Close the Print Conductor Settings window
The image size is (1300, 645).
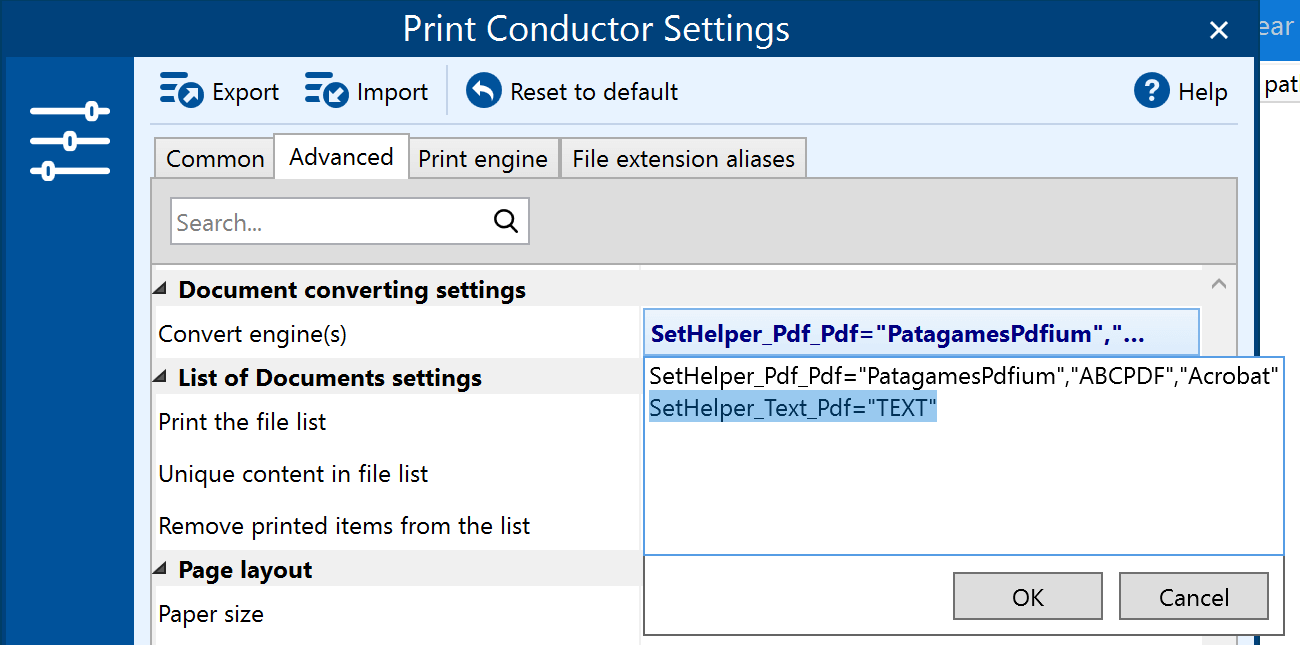(x=1218, y=31)
